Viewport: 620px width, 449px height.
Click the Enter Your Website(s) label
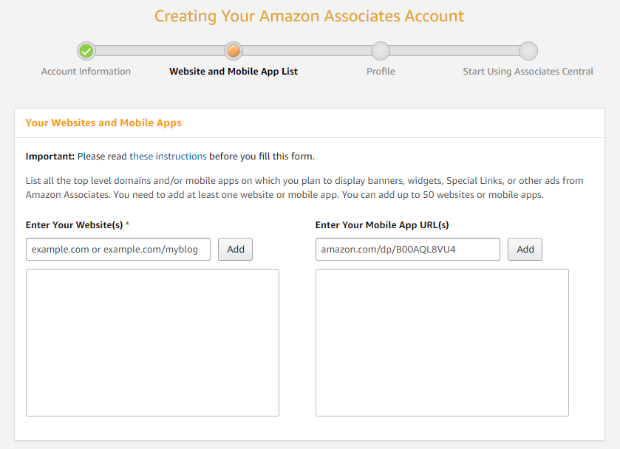point(74,225)
